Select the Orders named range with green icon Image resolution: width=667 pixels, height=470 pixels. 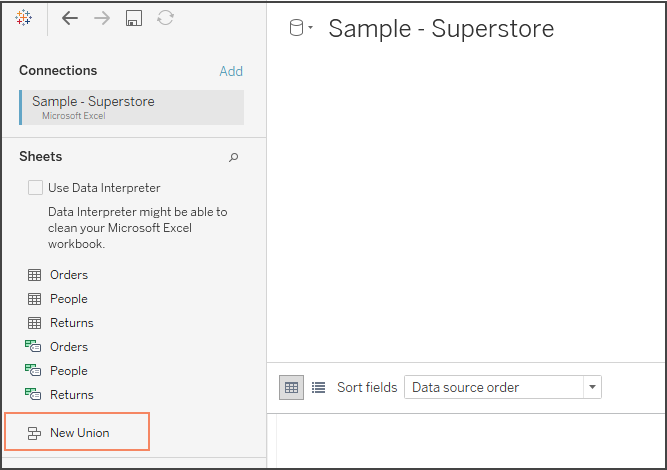pyautogui.click(x=57, y=347)
